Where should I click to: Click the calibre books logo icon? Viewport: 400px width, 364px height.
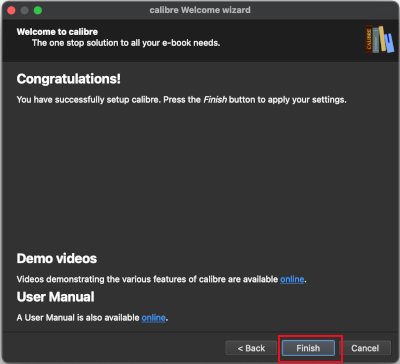click(380, 39)
